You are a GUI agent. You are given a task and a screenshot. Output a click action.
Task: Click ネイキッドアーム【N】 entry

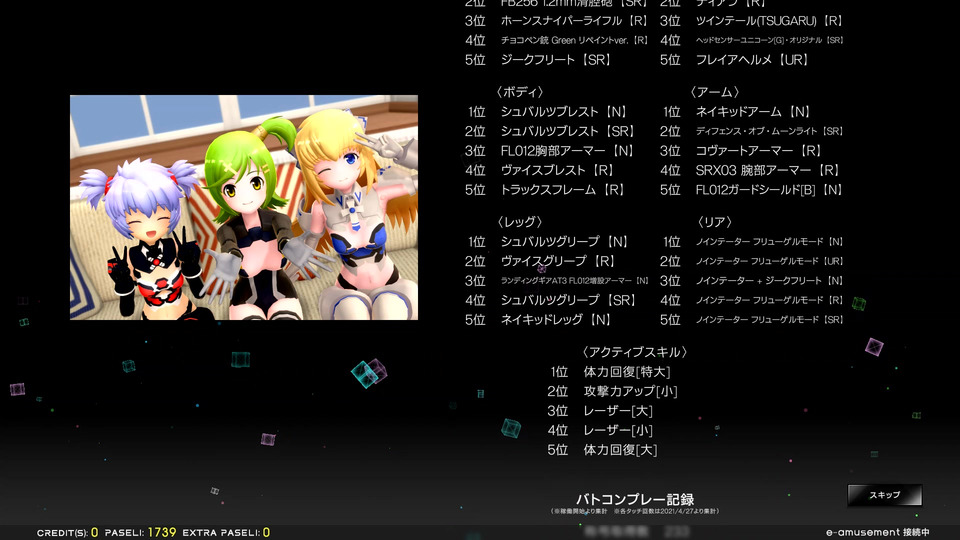753,112
